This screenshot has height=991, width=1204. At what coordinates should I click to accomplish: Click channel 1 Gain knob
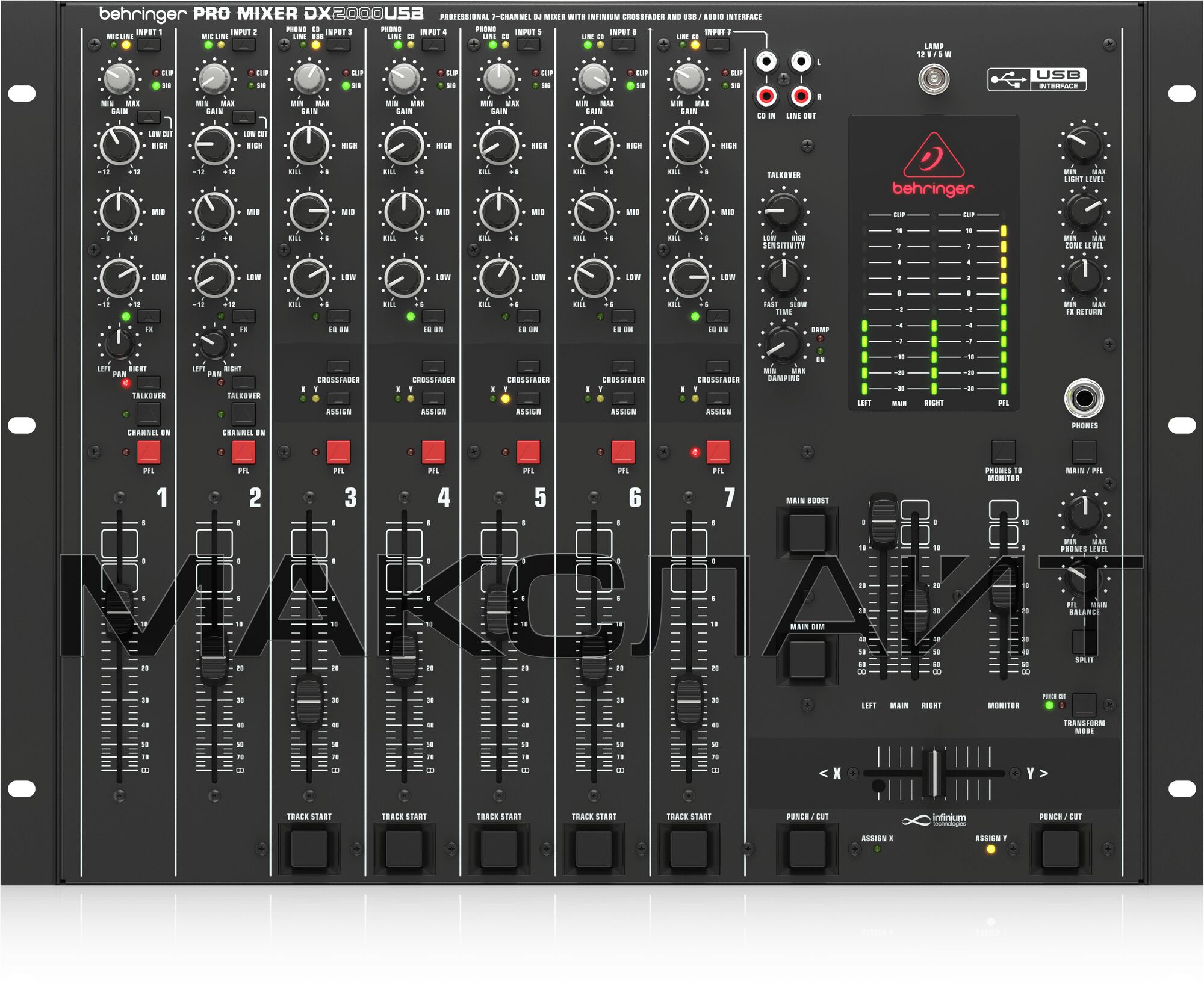pos(119,78)
